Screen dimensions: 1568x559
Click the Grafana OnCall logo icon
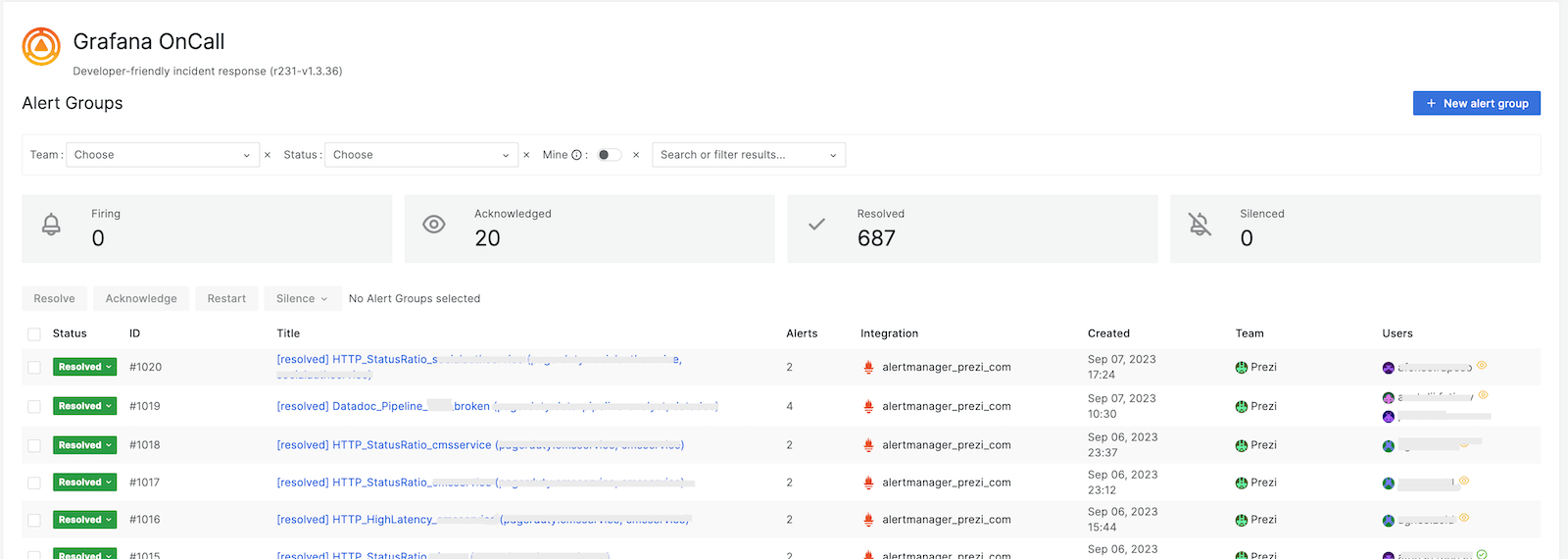point(41,46)
